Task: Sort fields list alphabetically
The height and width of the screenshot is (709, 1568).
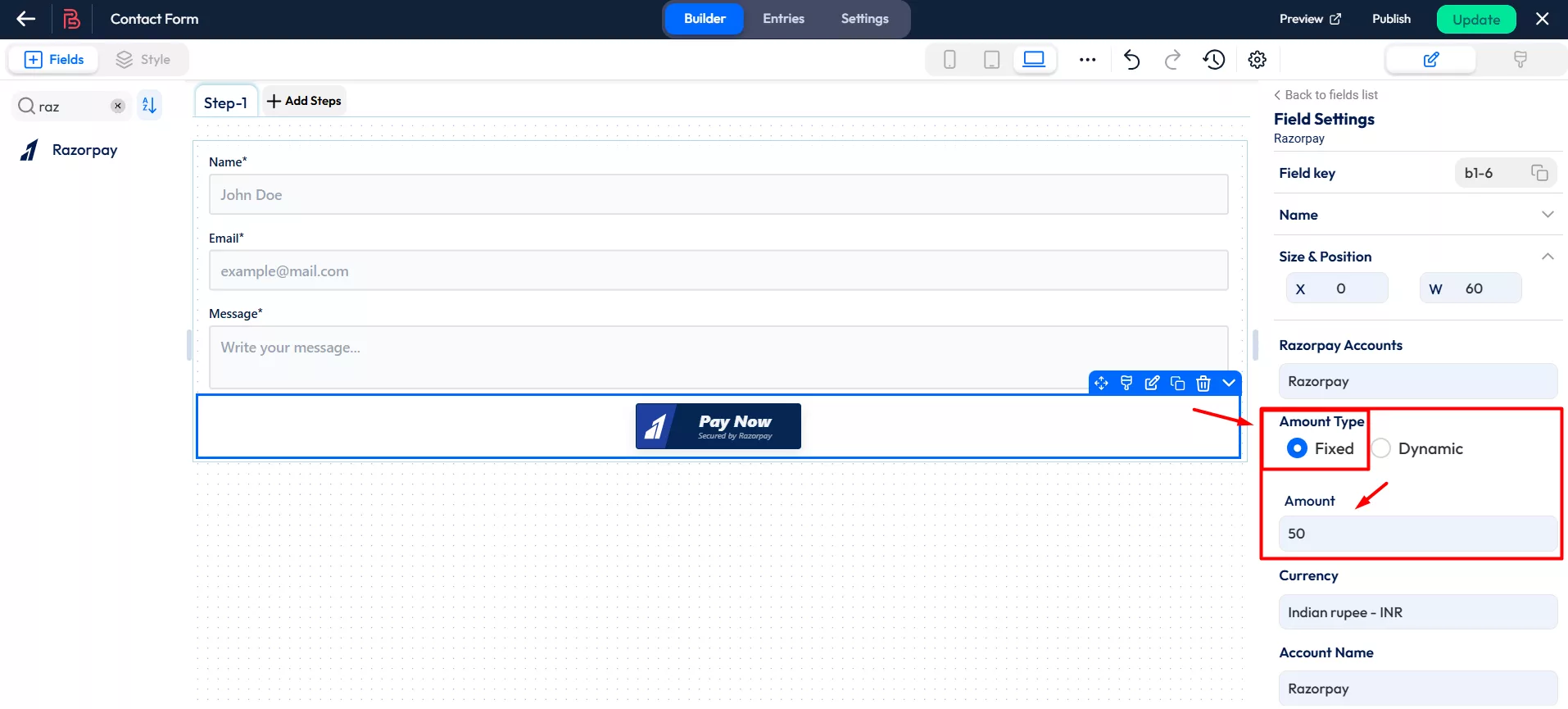Action: (149, 106)
